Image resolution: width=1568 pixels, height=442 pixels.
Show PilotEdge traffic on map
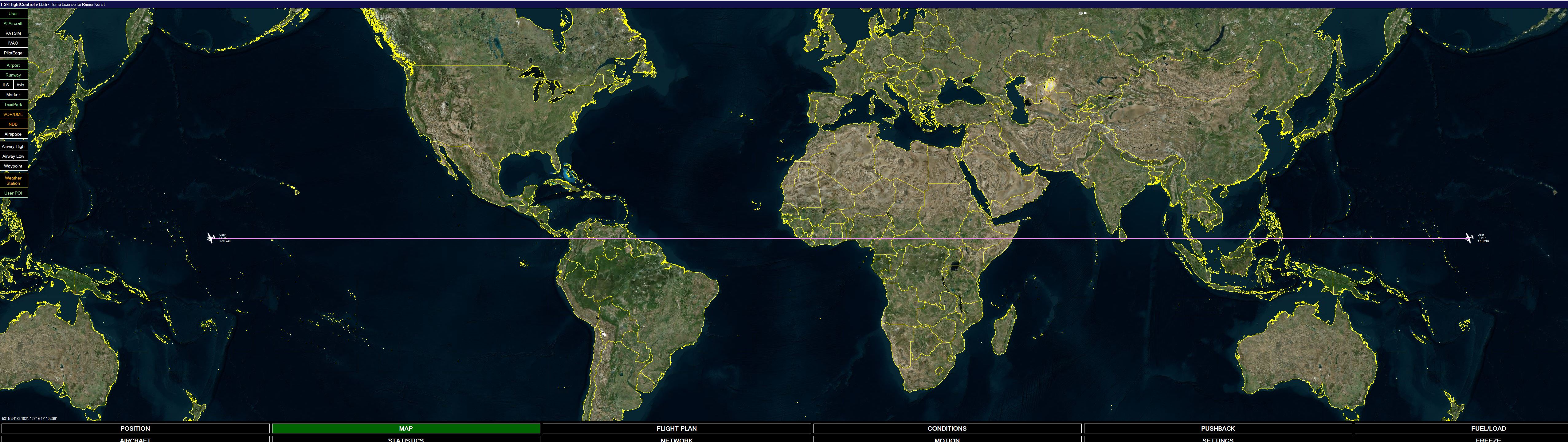coord(14,53)
